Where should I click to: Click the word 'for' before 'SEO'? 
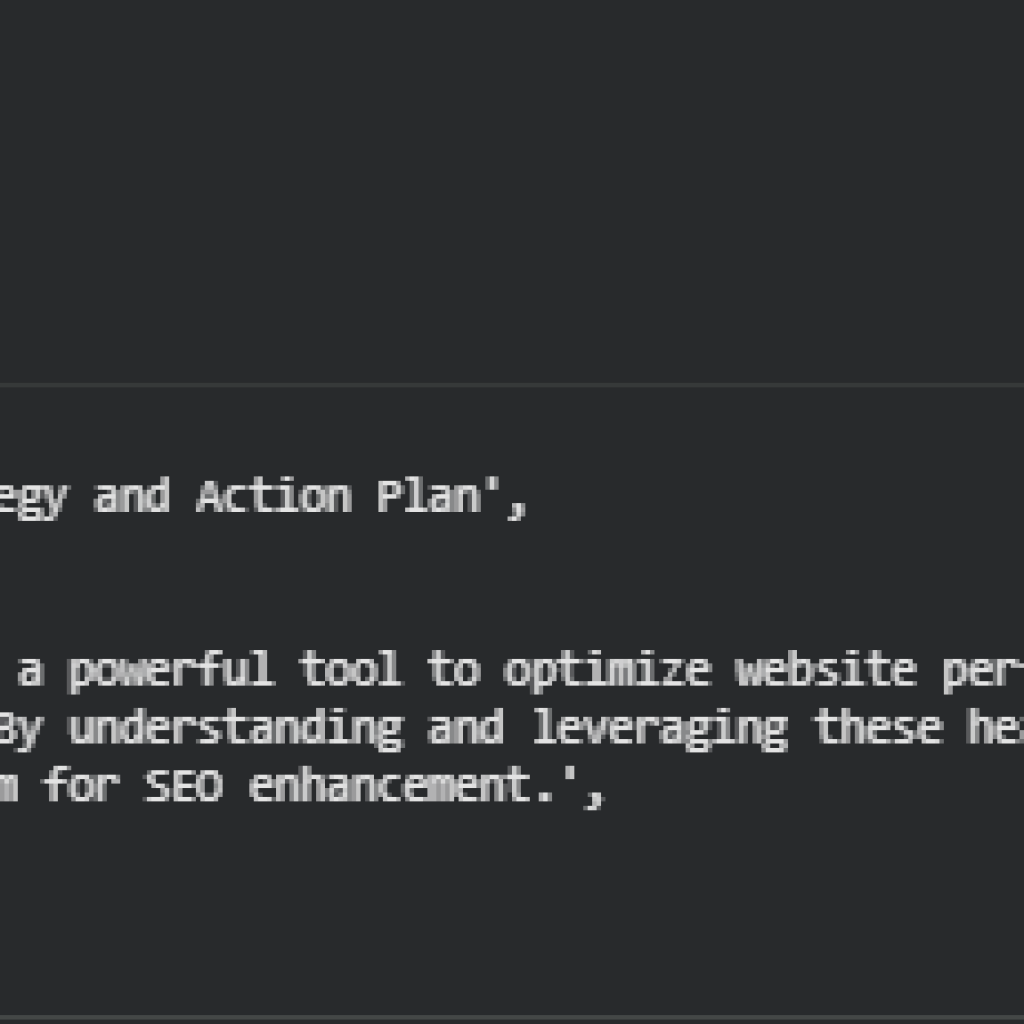click(x=80, y=788)
